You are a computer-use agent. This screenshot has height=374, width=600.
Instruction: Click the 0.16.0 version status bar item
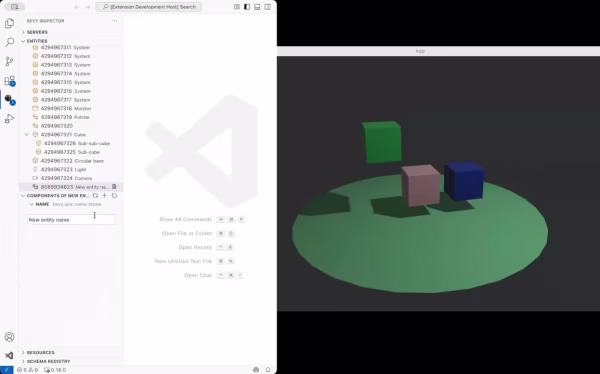[55, 370]
